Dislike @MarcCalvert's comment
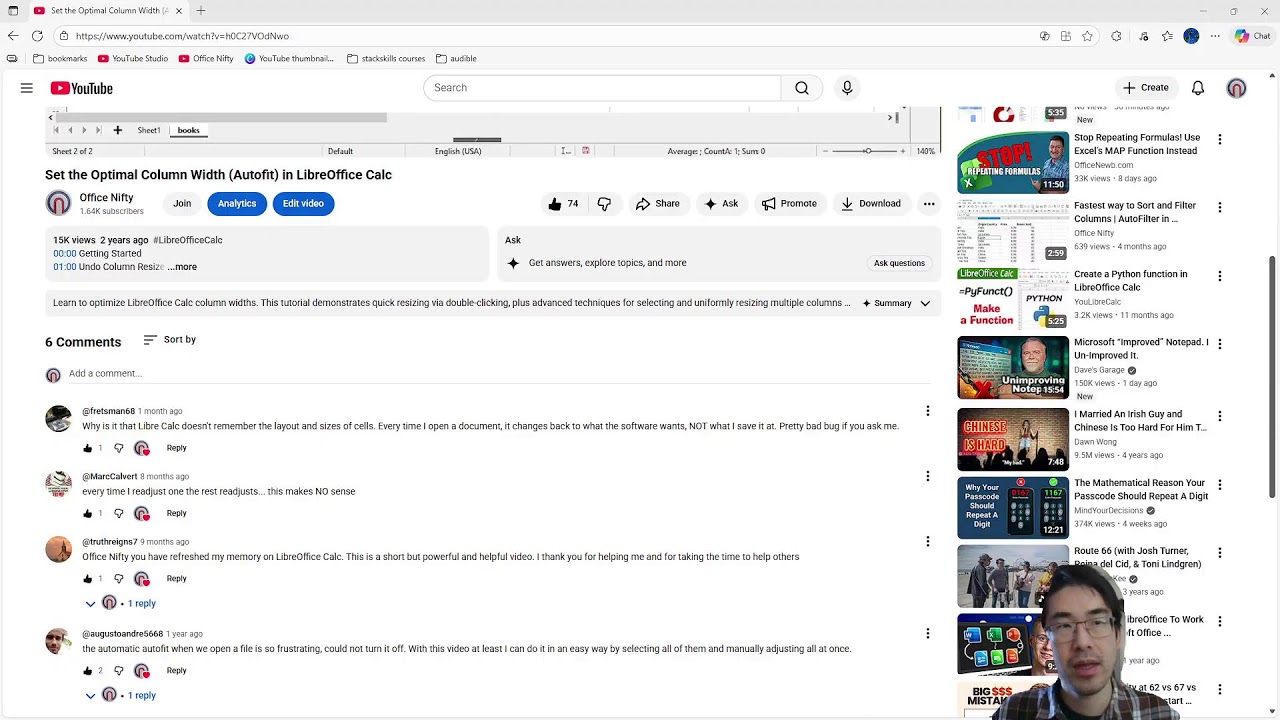 coord(118,513)
